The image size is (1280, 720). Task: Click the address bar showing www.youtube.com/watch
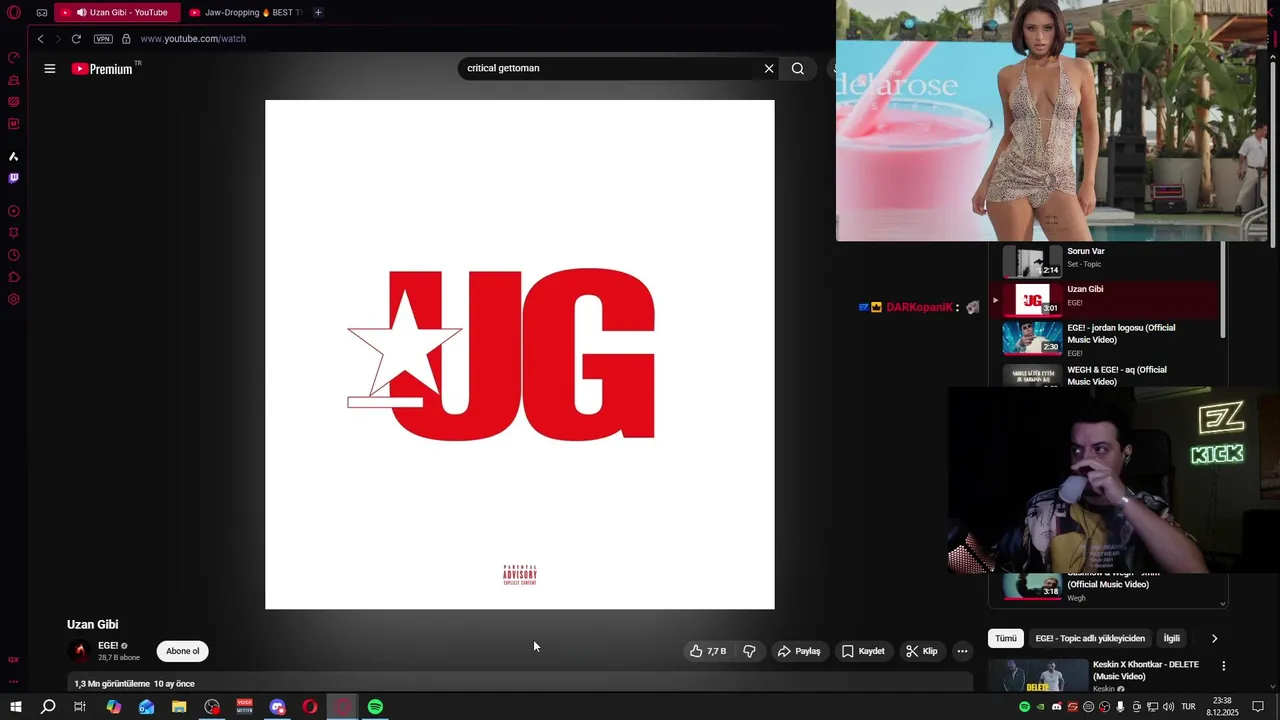point(193,39)
